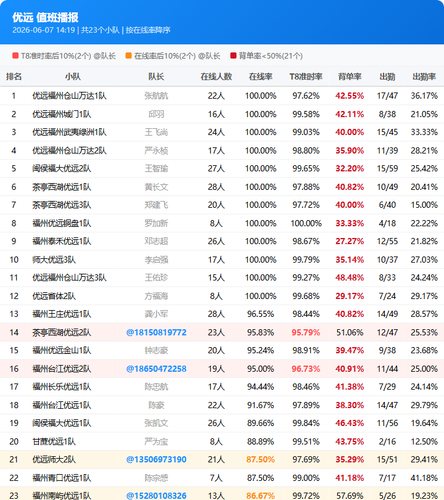
Task: Click the 94.44% online rate in rank 17
Action: coord(261,387)
